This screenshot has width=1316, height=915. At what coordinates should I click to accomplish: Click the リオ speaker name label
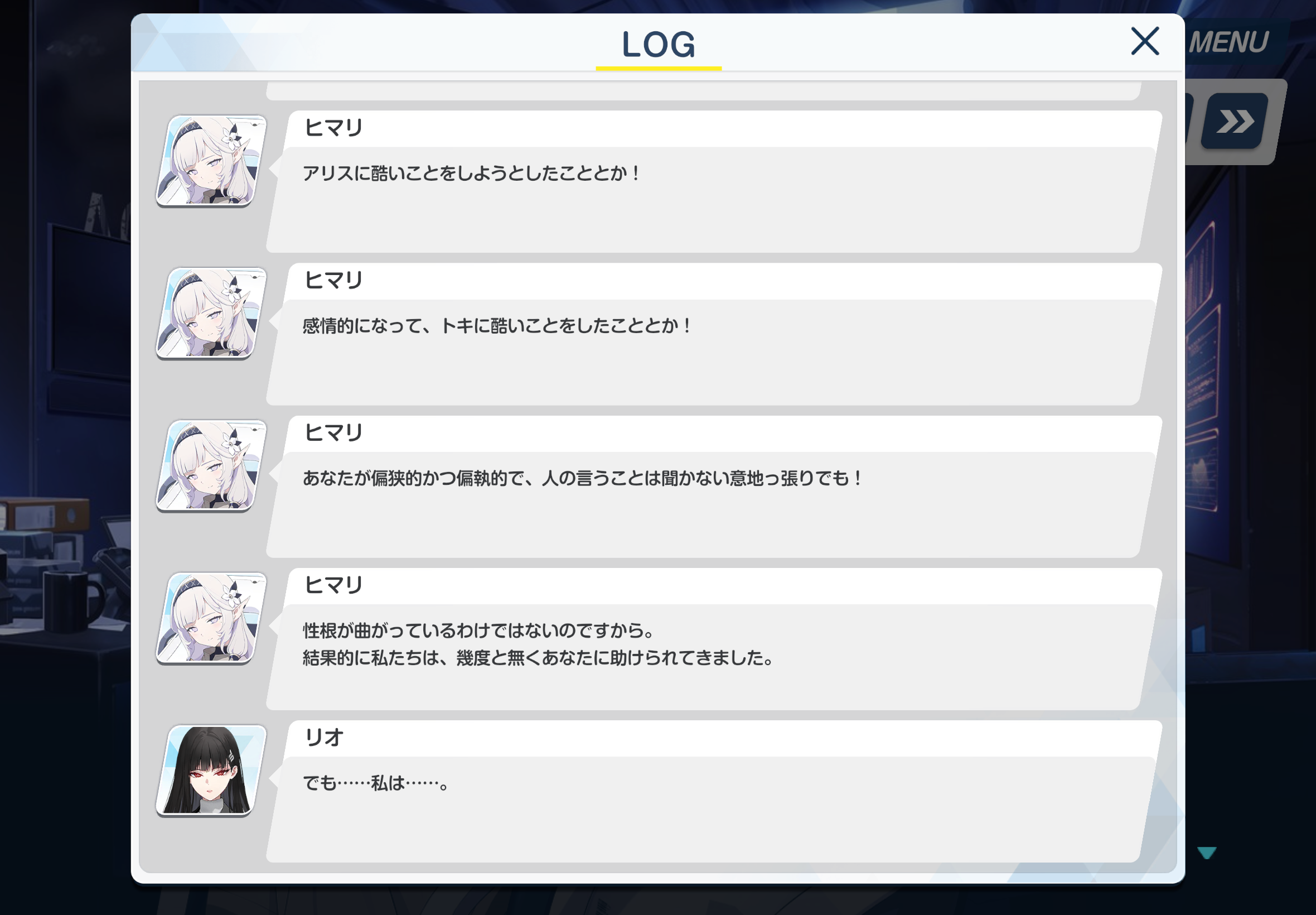pyautogui.click(x=325, y=738)
